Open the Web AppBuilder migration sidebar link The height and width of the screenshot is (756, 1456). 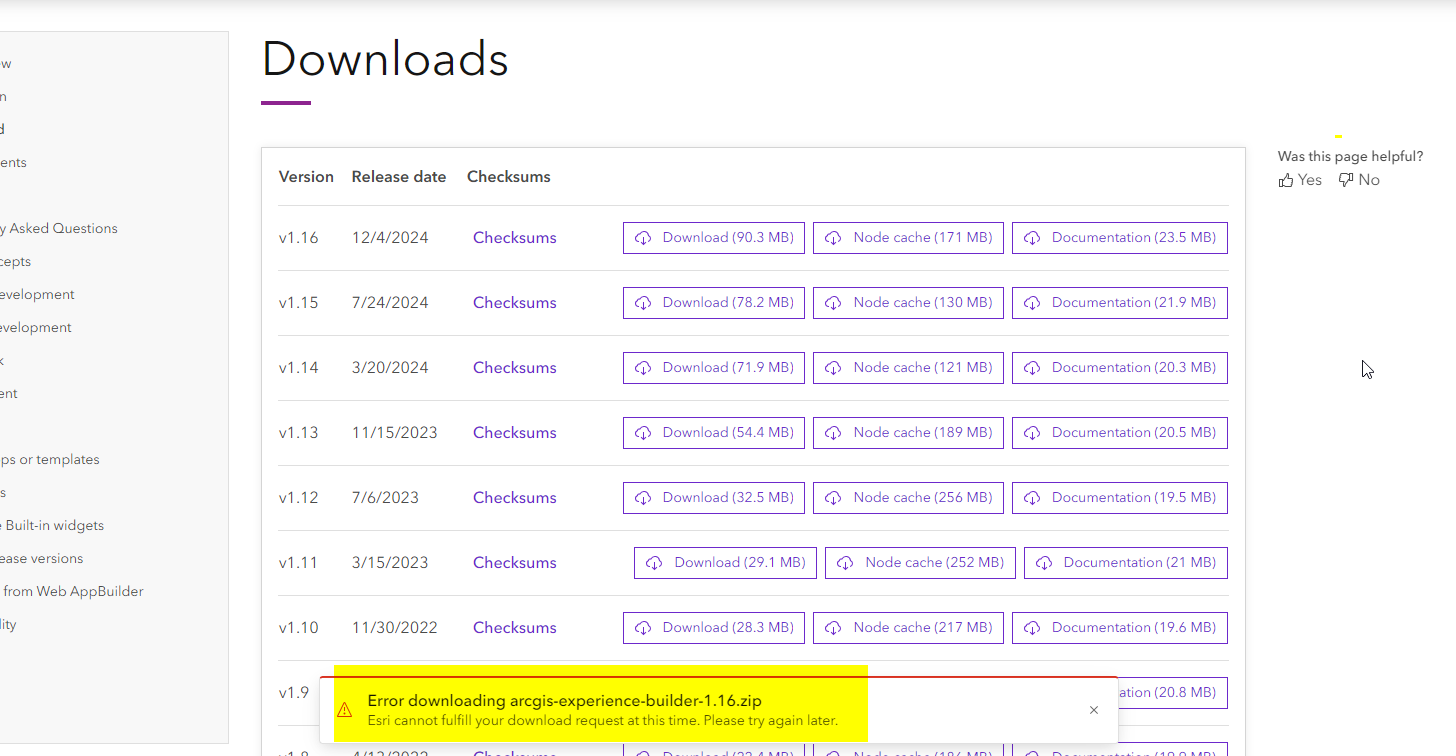click(x=72, y=590)
